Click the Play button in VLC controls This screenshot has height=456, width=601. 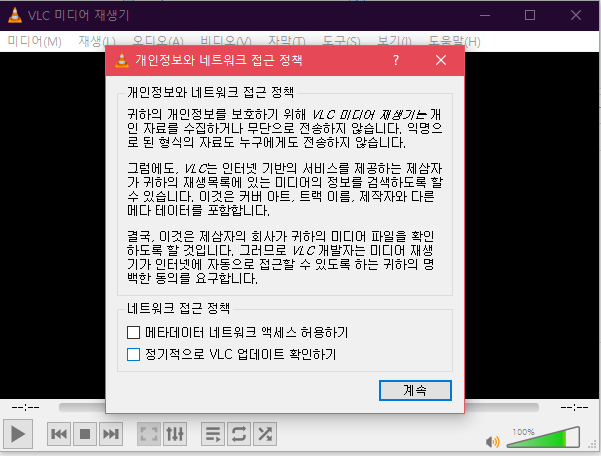pyautogui.click(x=18, y=434)
